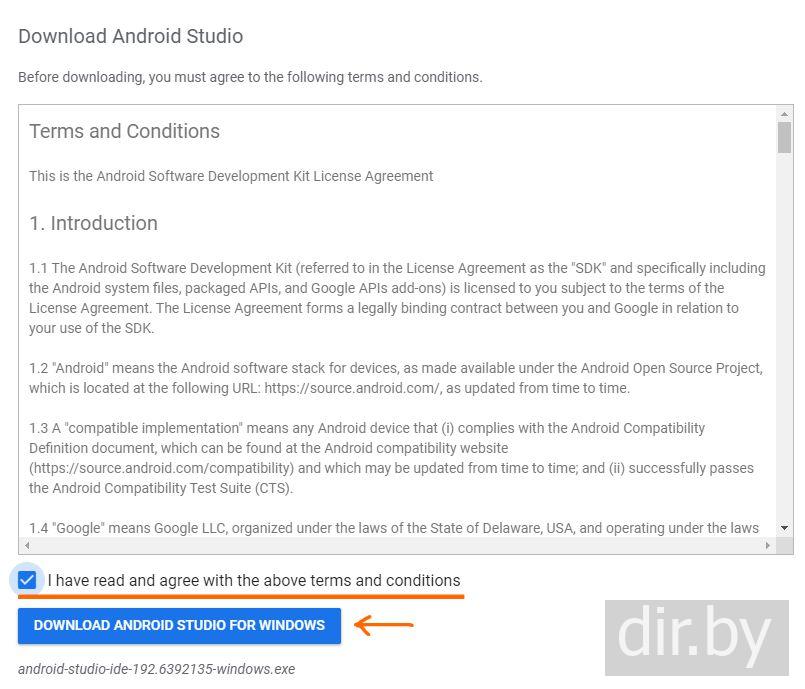
Task: Click the 'I have read and agree' label
Action: tap(254, 581)
